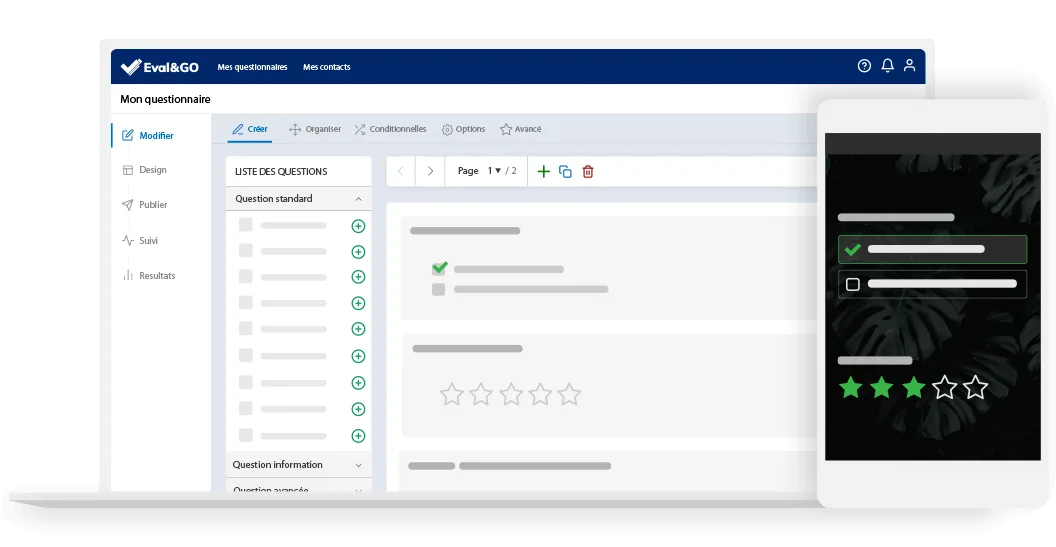Uncheck the checked answer in editor
Image resolution: width=1056 pixels, height=547 pixels.
pyautogui.click(x=439, y=268)
